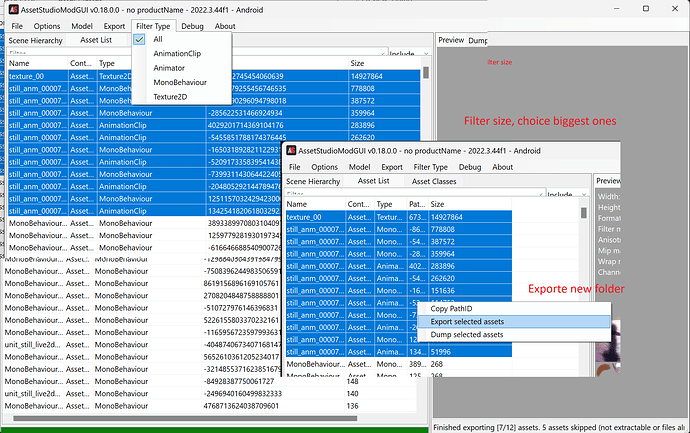Choose Texture2D in the Filter Type dropdown
Screen dimensions: 690x433
[x=170, y=97]
